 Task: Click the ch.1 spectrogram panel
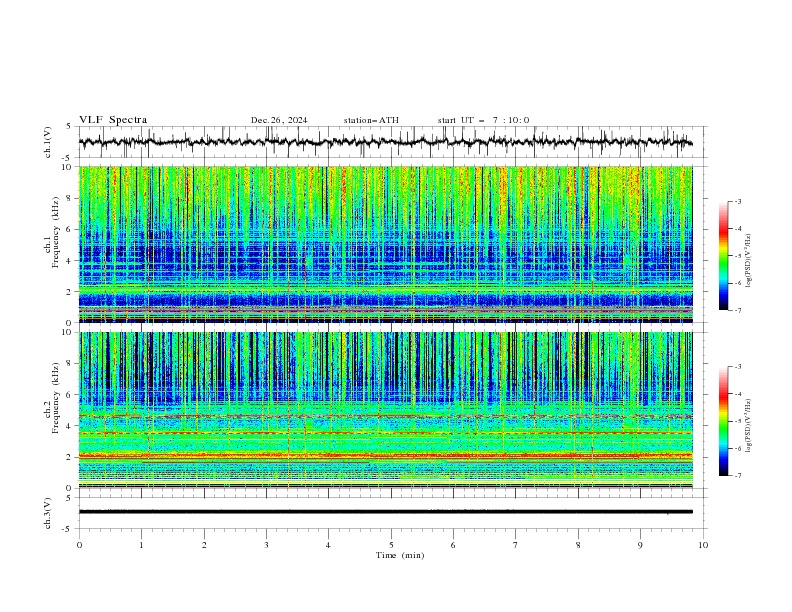[385, 244]
